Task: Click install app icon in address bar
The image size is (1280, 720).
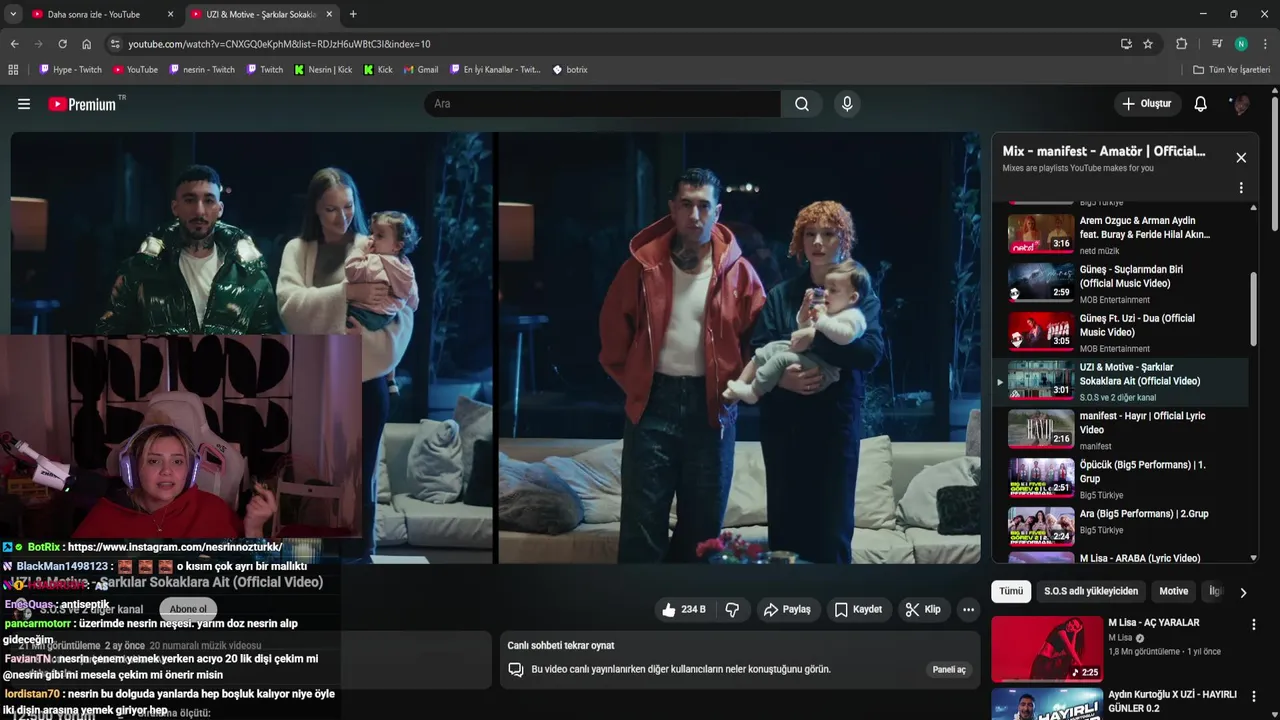Action: (x=1126, y=44)
